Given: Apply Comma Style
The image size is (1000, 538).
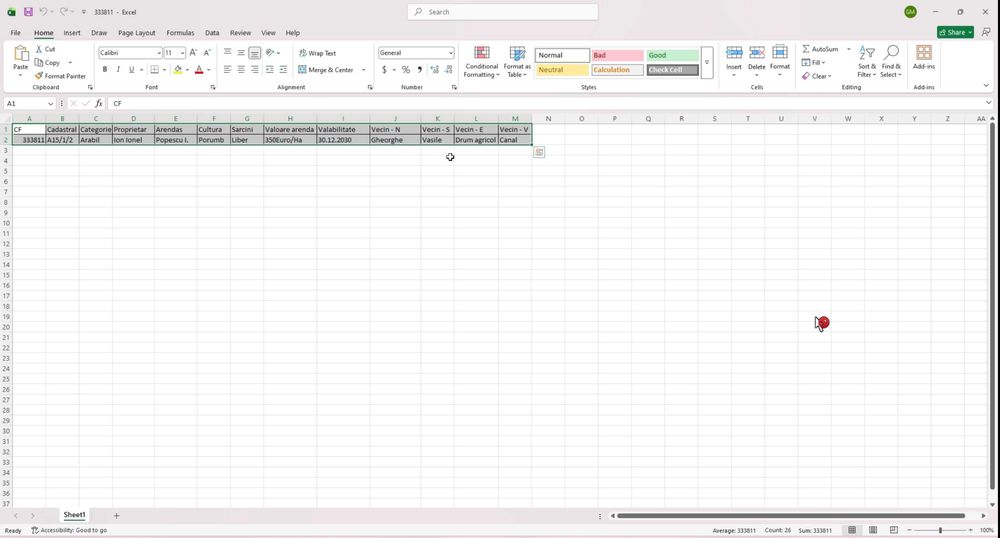Looking at the screenshot, I should point(420,69).
